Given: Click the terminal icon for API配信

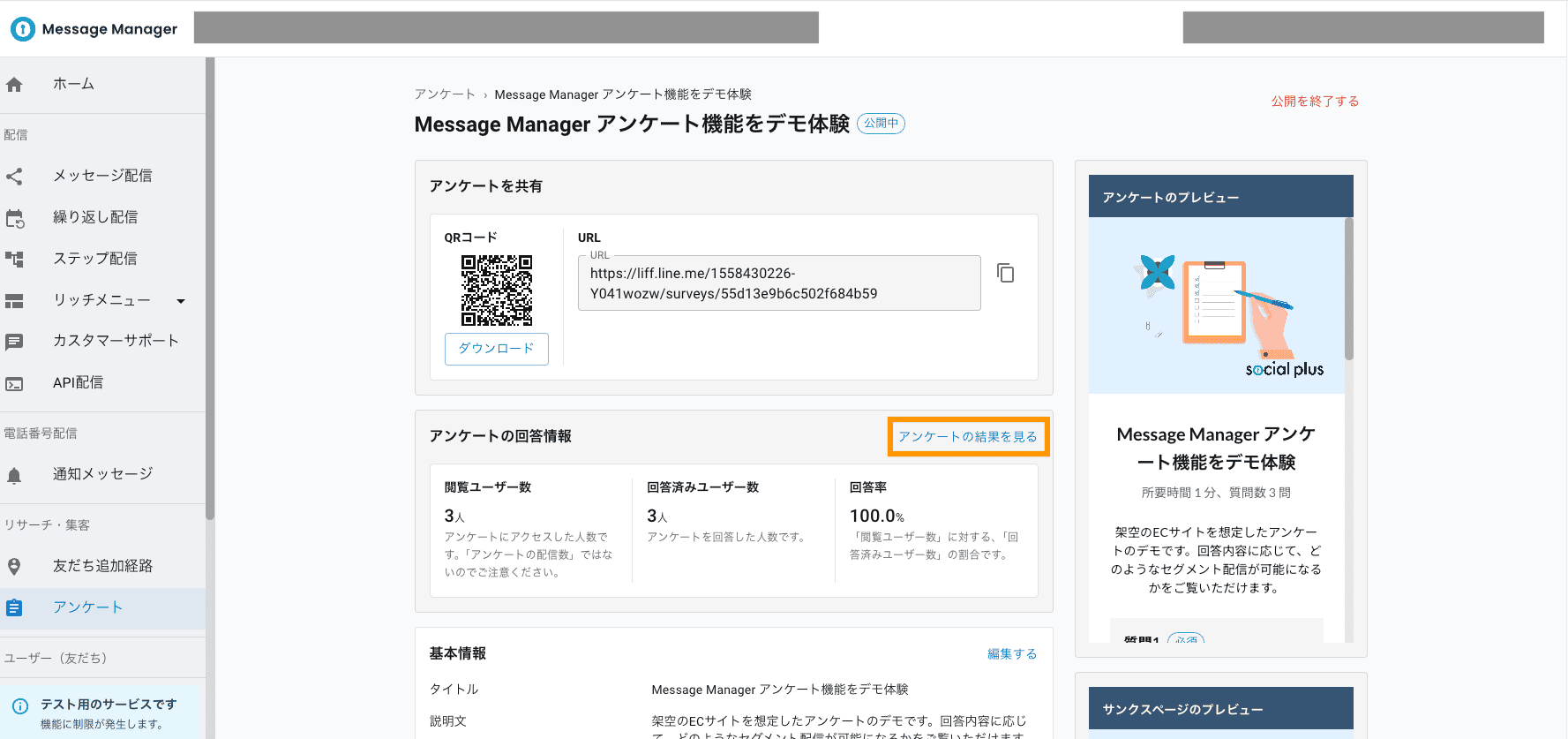Looking at the screenshot, I should (x=14, y=384).
